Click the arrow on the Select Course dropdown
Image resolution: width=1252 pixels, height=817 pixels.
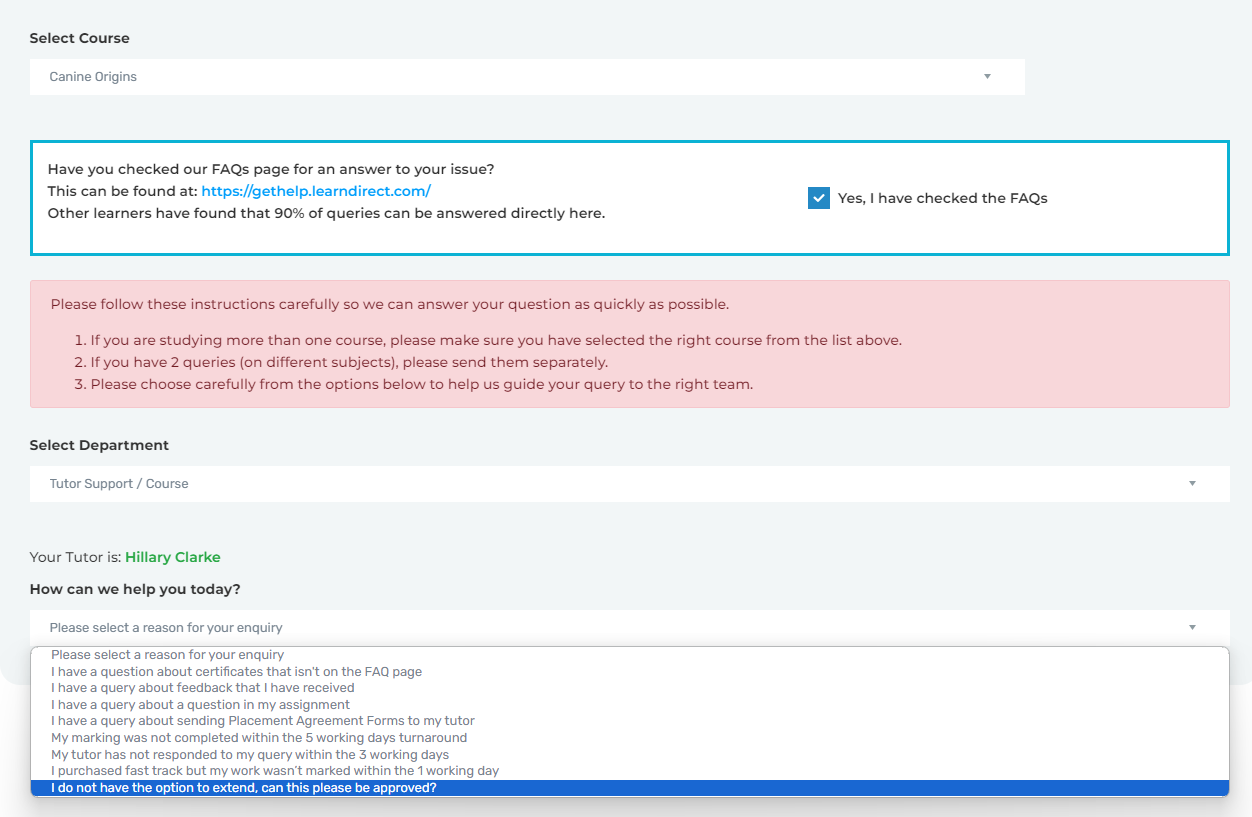coord(987,77)
